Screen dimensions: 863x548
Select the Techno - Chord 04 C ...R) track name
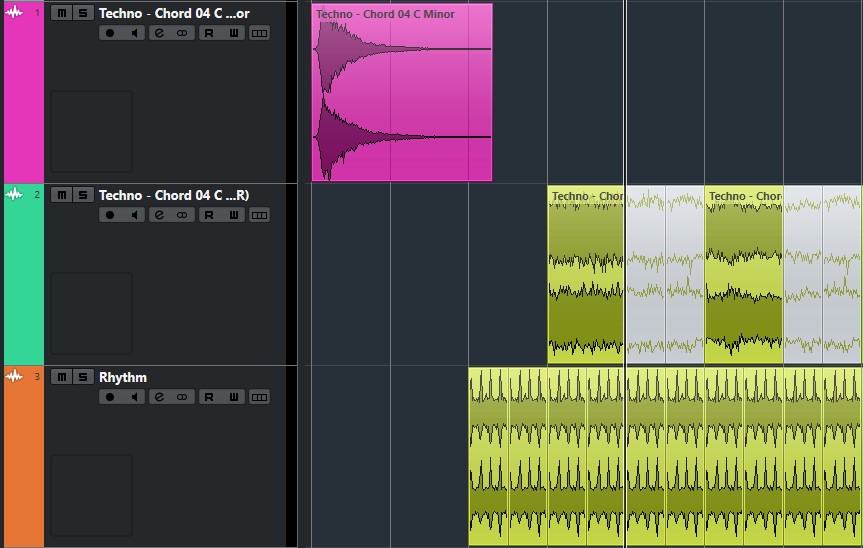[174, 195]
